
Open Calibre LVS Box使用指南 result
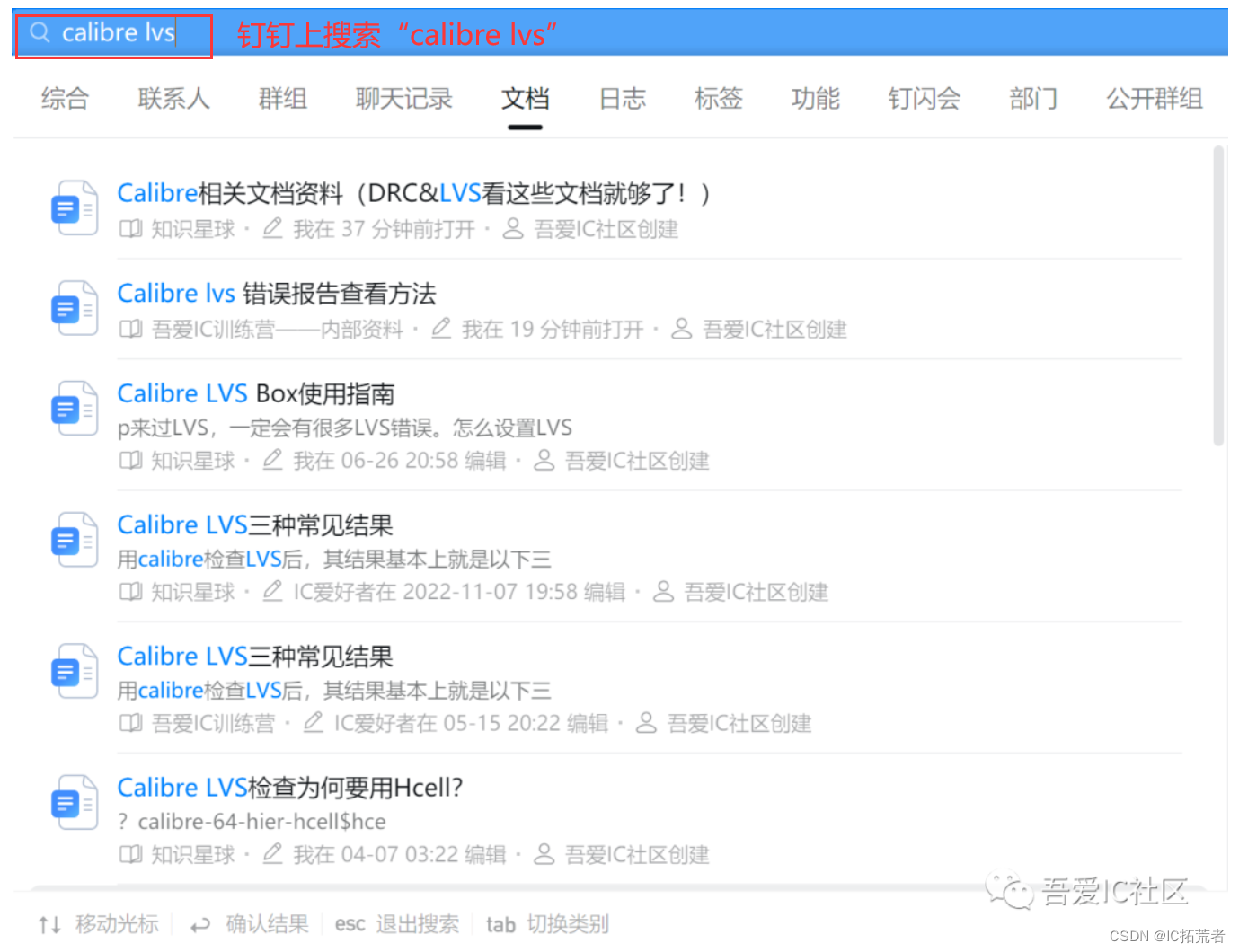256,393
